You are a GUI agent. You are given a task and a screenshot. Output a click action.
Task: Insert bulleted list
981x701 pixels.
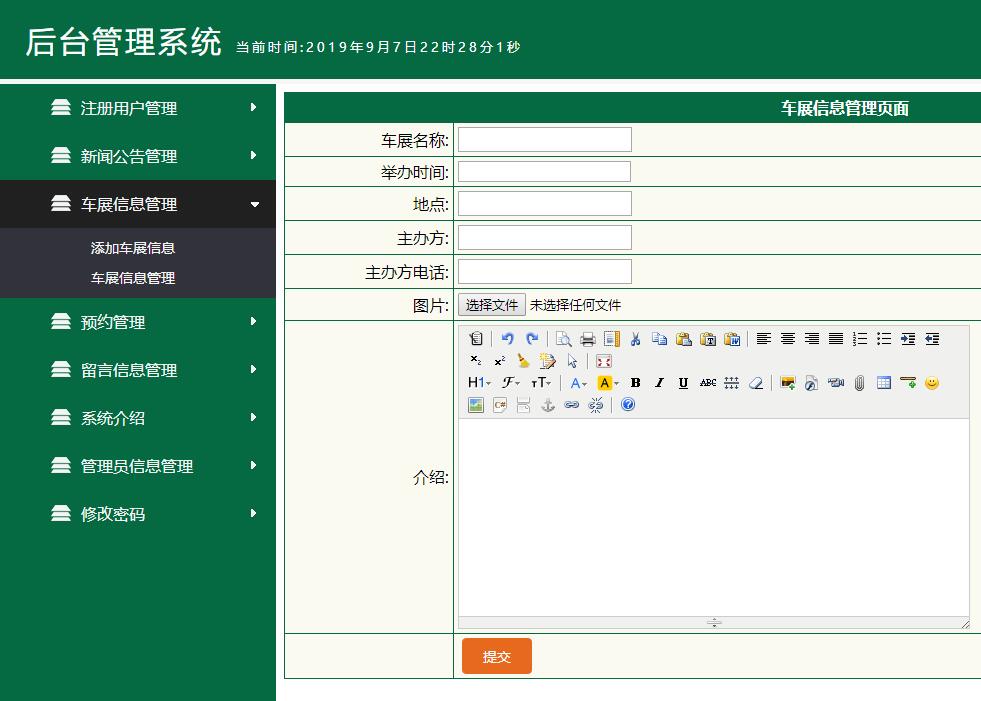point(884,339)
